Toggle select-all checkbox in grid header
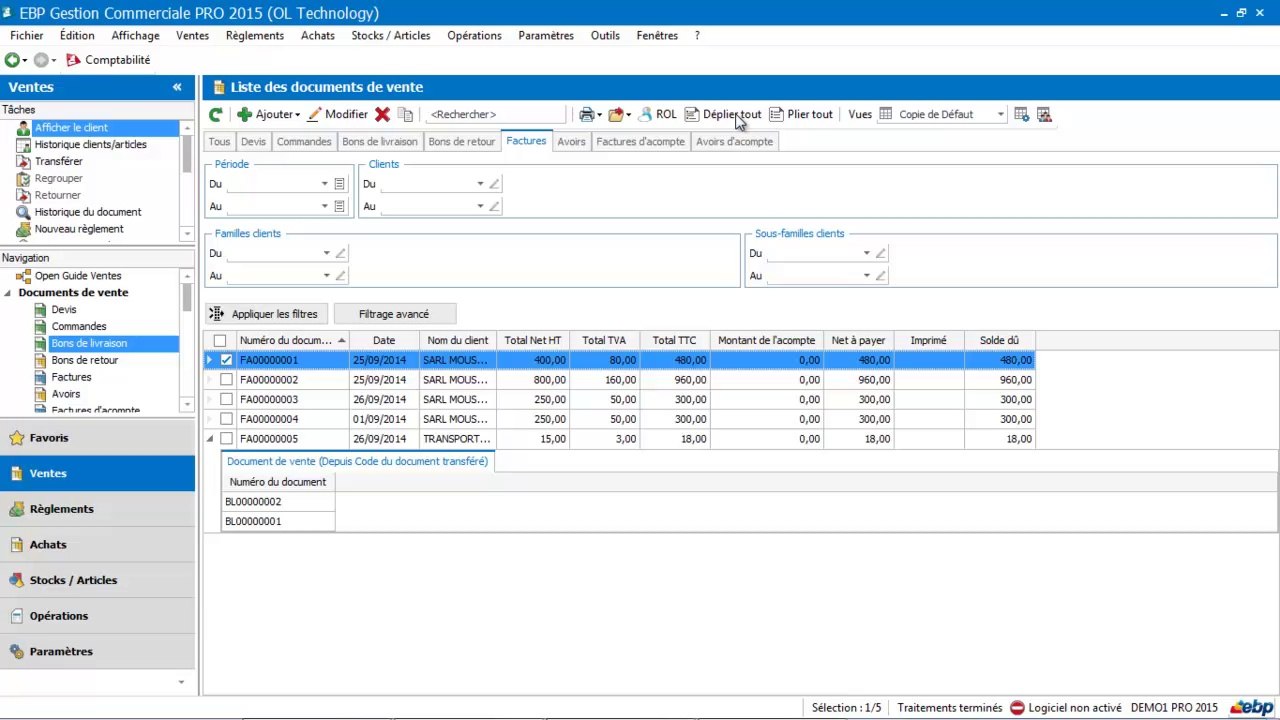Screen dimensions: 1280x720 [x=220, y=341]
